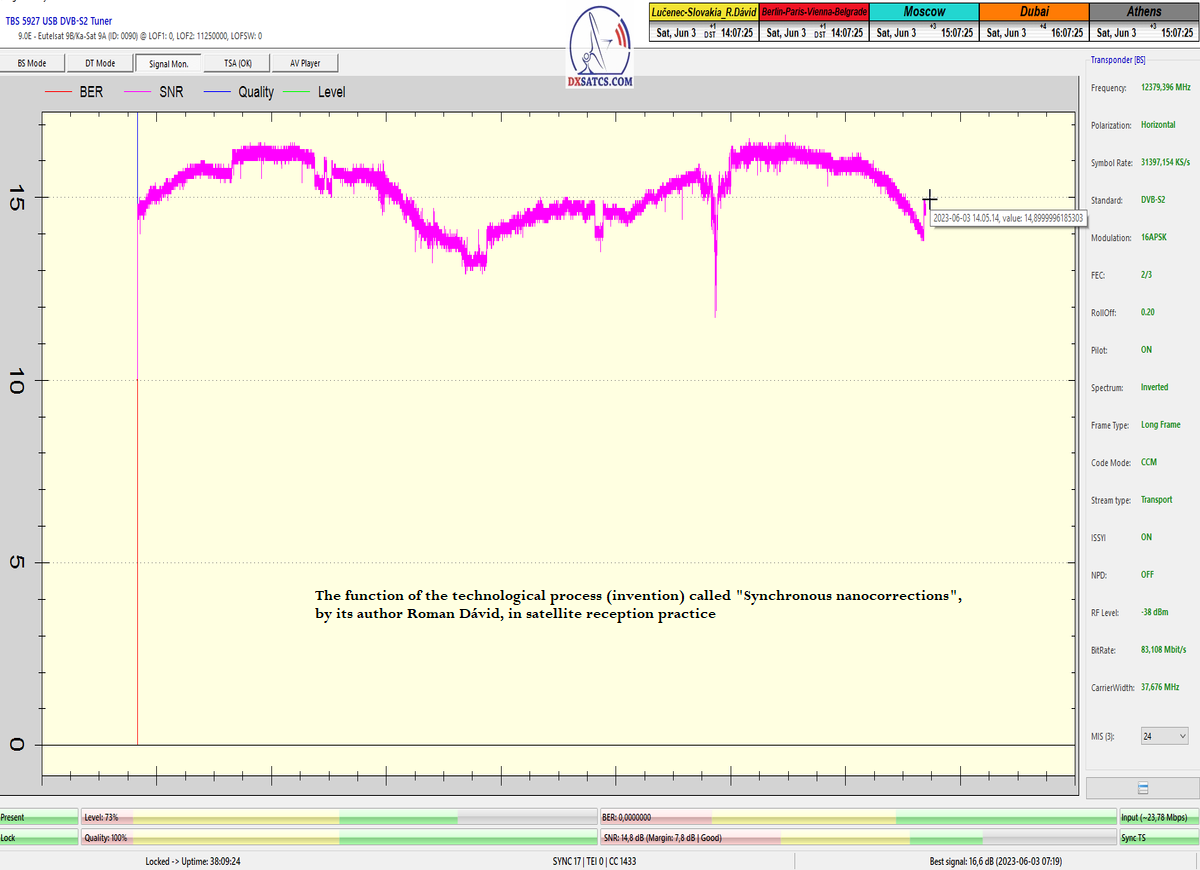Screen dimensions: 1200x870
Task: Click the Lock status indicator
Action: click(x=38, y=837)
